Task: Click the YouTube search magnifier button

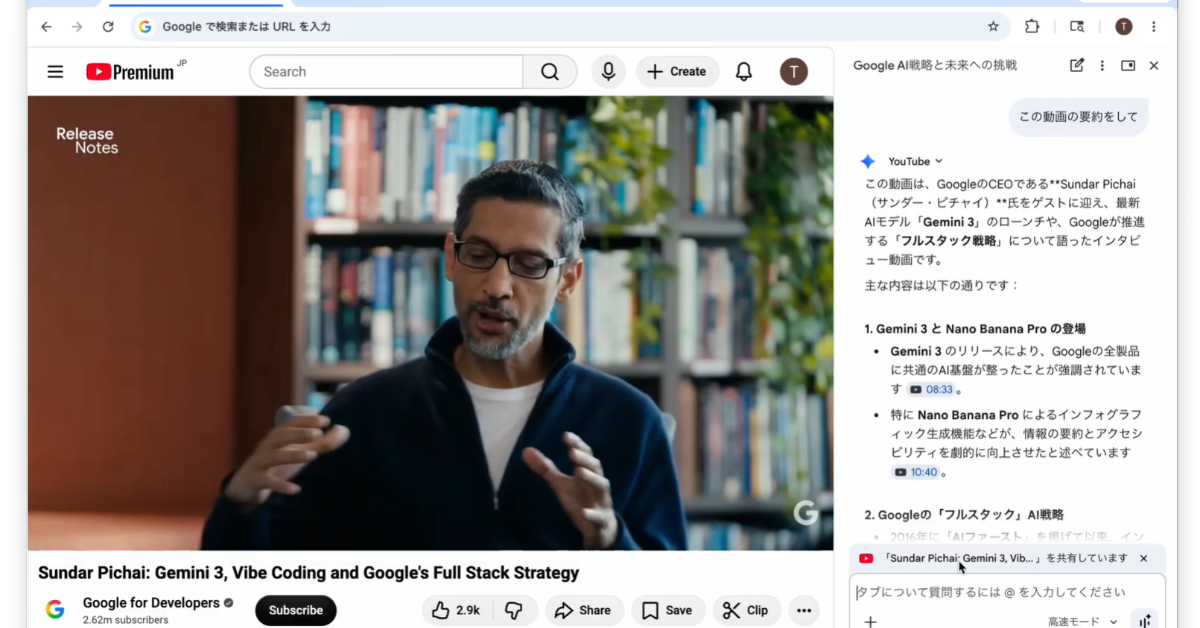Action: 549,72
